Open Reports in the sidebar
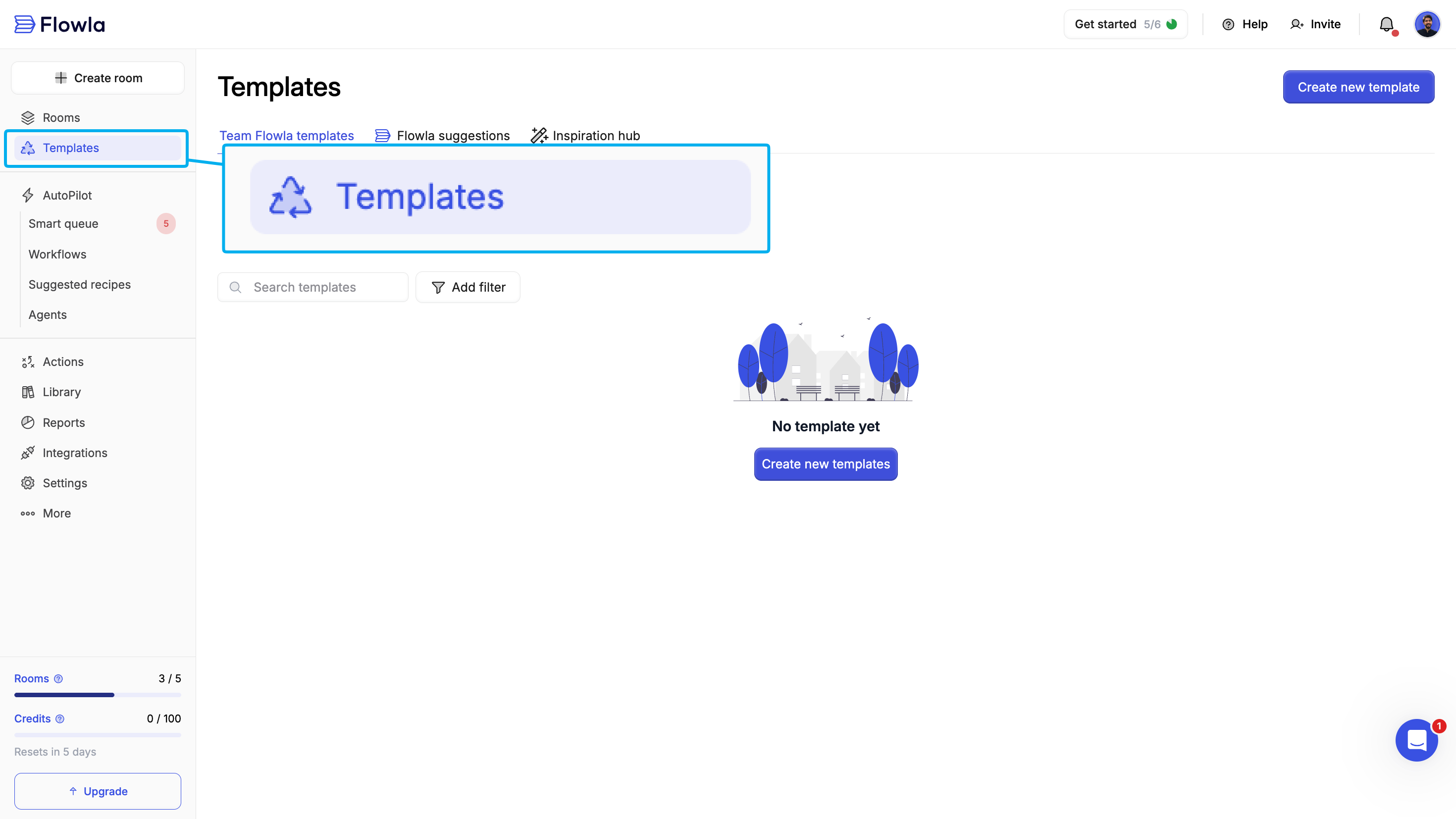1456x819 pixels. click(x=63, y=422)
